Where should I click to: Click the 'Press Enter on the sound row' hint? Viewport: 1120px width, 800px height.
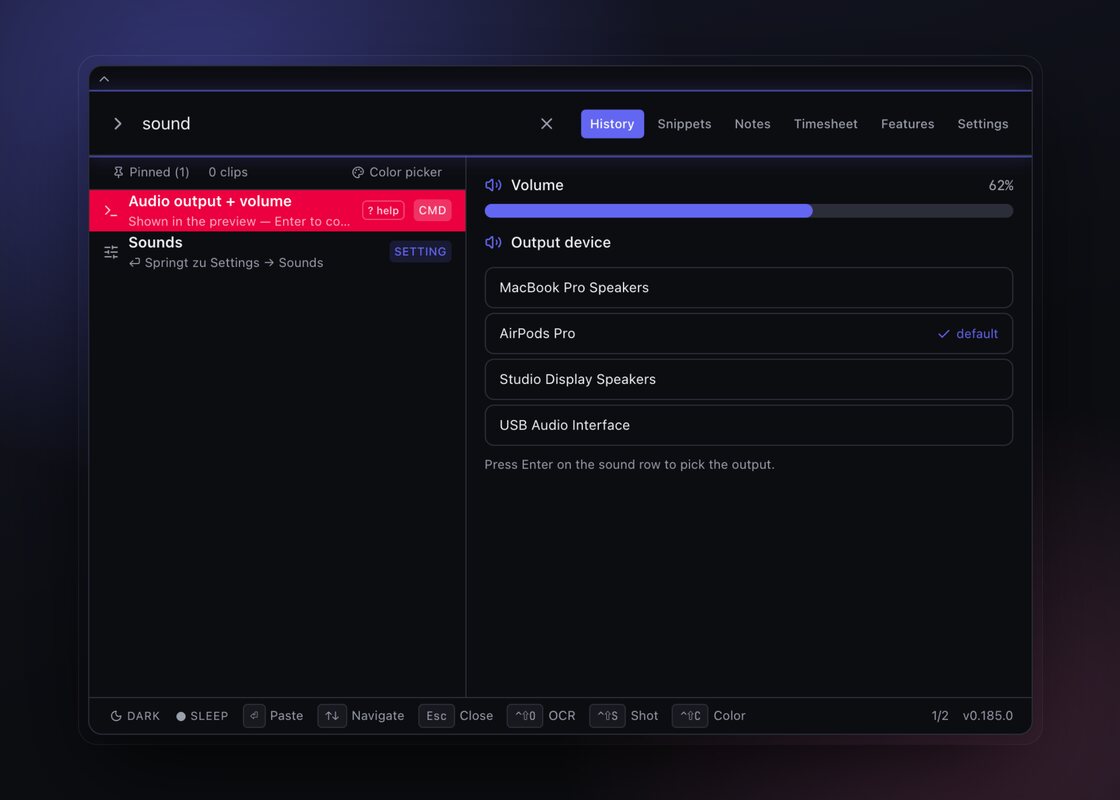[x=629, y=464]
